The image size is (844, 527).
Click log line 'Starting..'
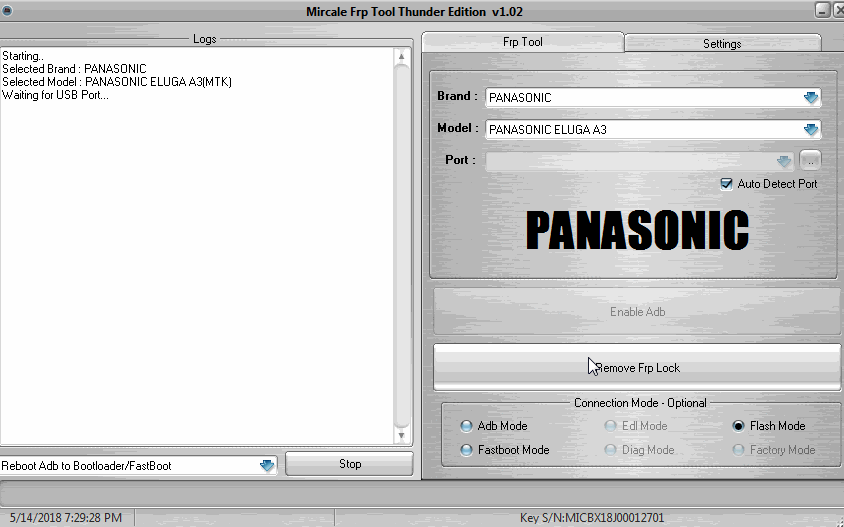(x=23, y=56)
